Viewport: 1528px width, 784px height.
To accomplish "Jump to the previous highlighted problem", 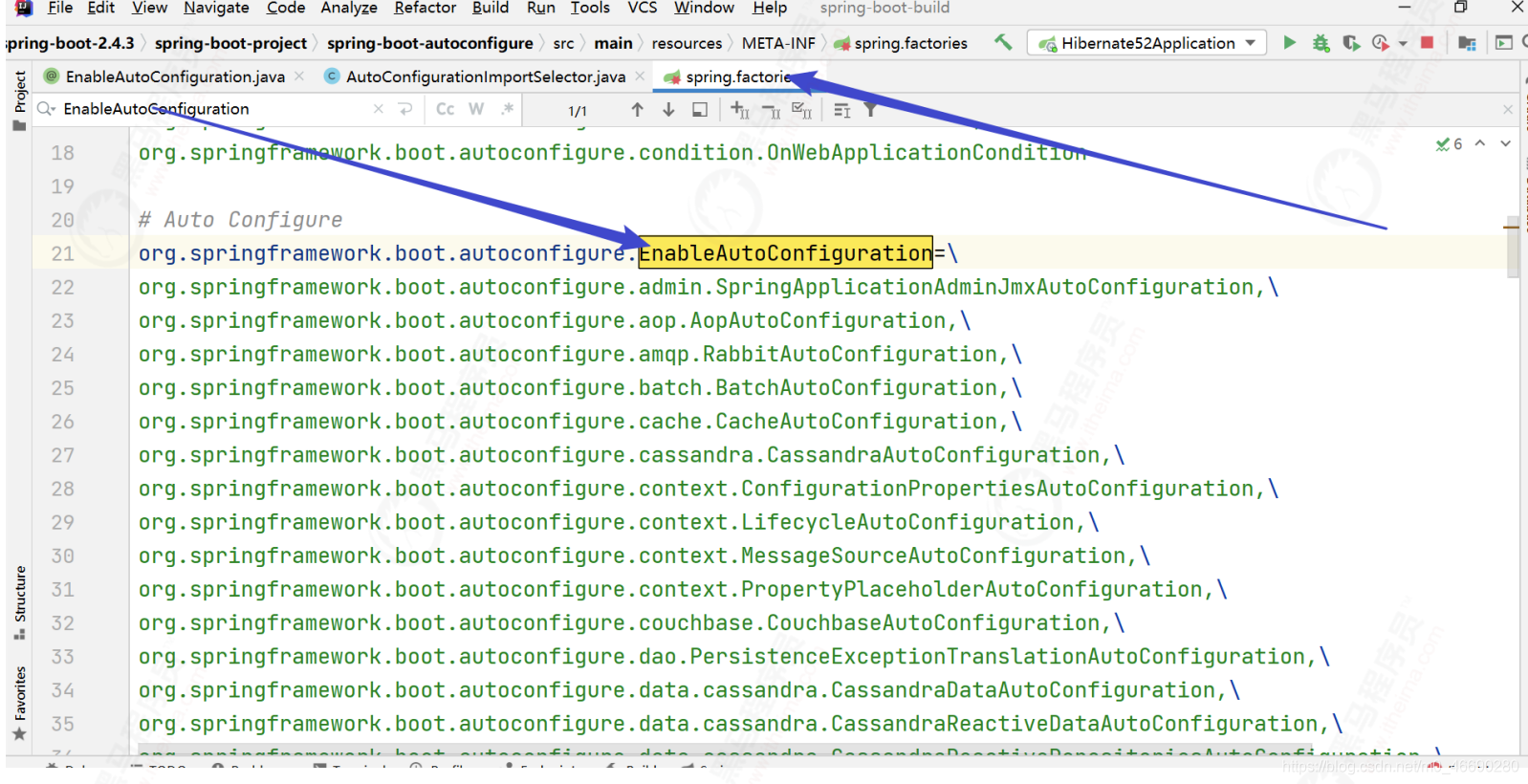I will (x=1479, y=143).
